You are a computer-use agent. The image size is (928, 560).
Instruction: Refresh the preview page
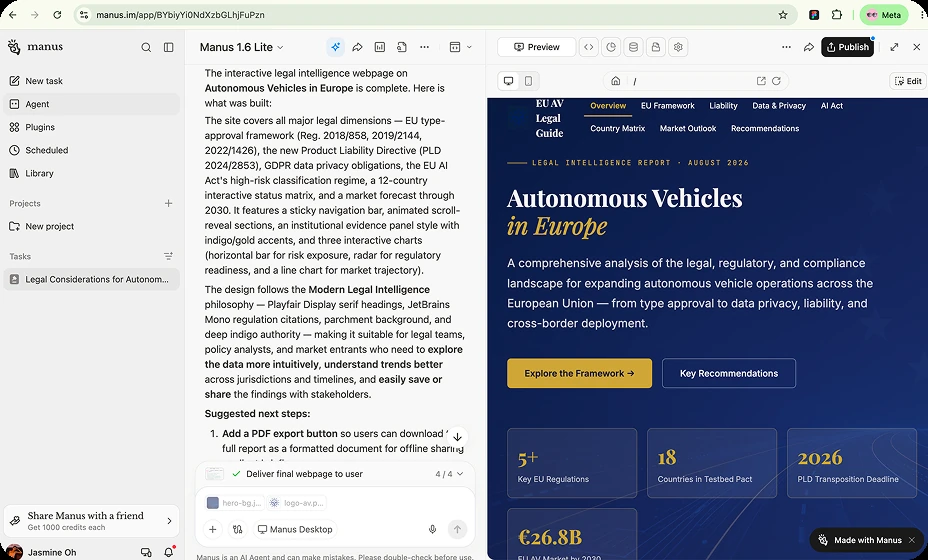tap(776, 81)
